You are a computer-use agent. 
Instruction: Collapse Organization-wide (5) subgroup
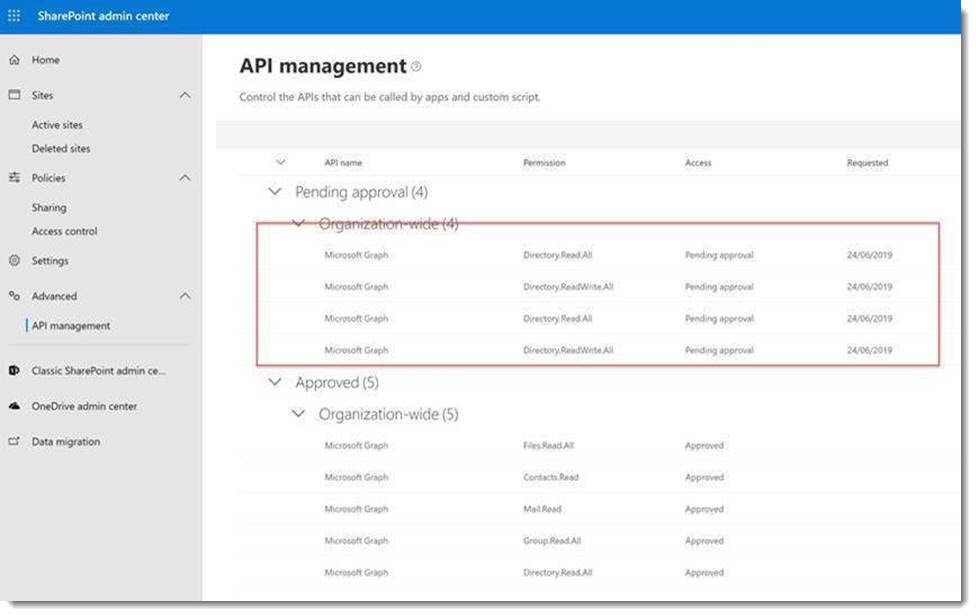298,413
